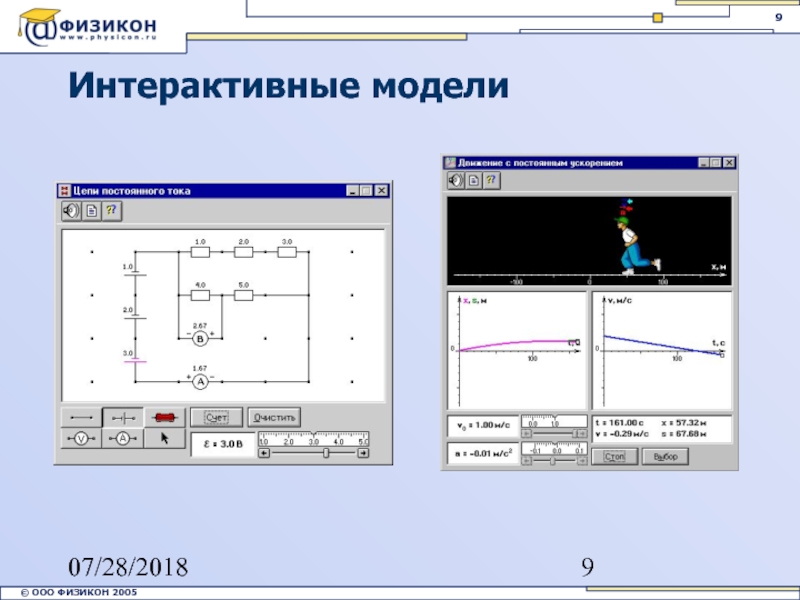Click the resistor labeled 5.0
This screenshot has width=800, height=600.
coord(243,295)
